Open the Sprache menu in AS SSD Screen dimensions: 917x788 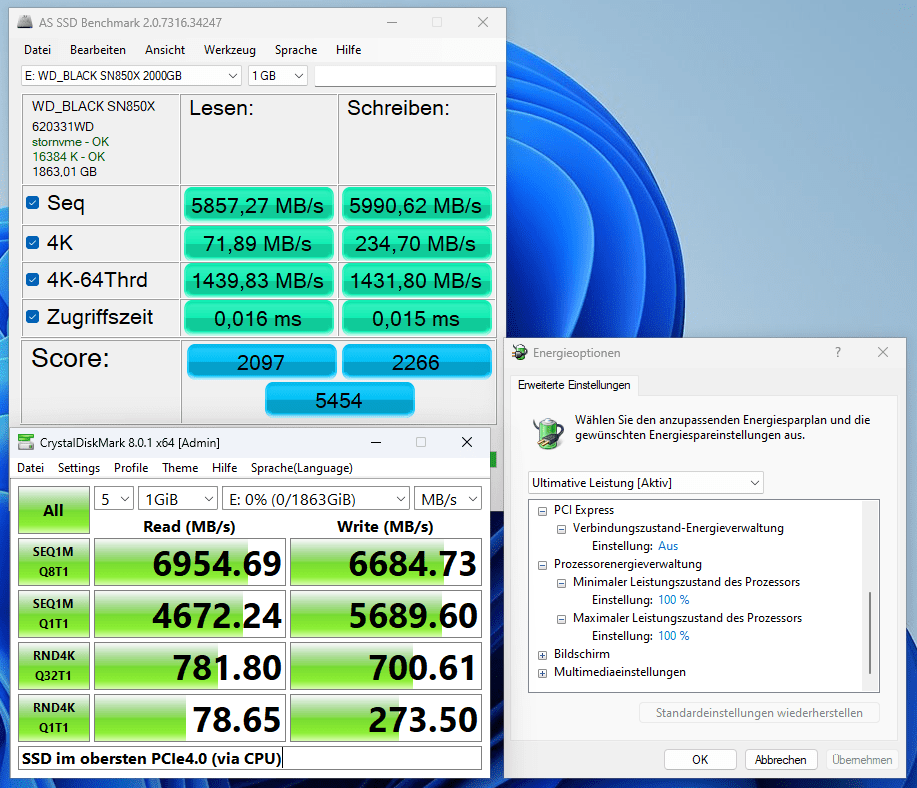296,50
